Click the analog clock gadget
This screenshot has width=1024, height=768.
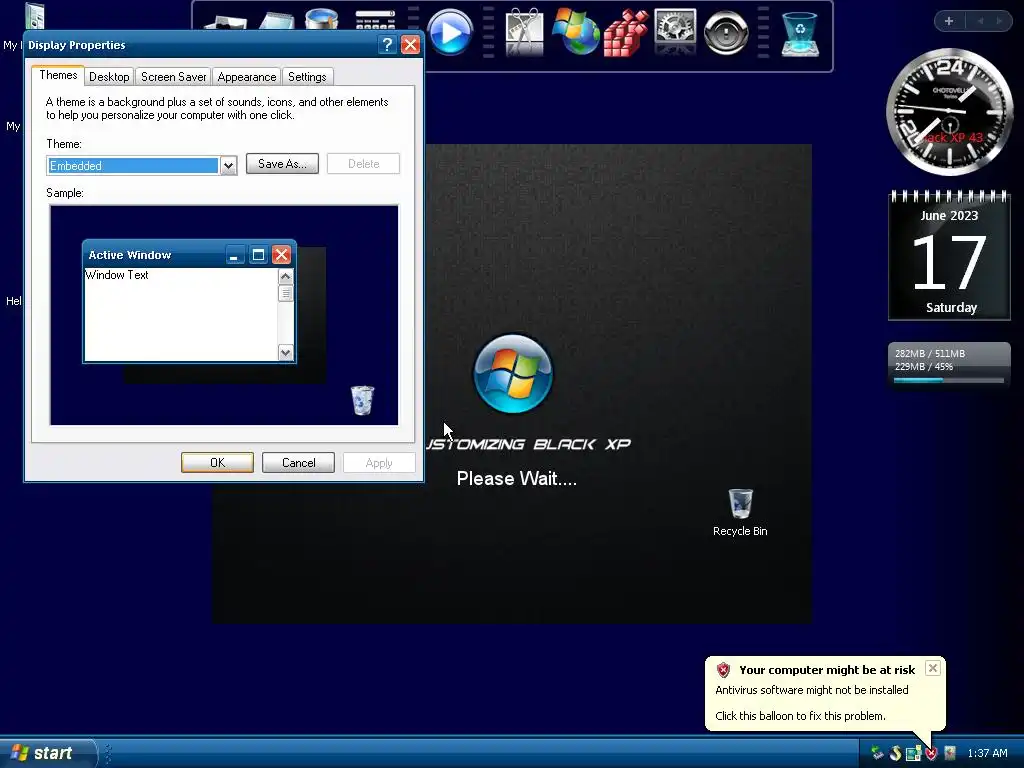[949, 111]
